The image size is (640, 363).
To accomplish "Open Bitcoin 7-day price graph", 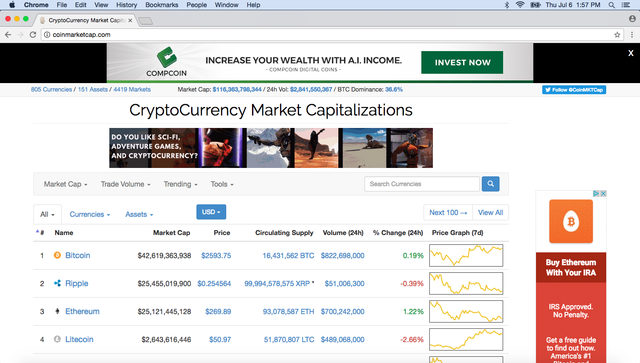I will [466, 255].
